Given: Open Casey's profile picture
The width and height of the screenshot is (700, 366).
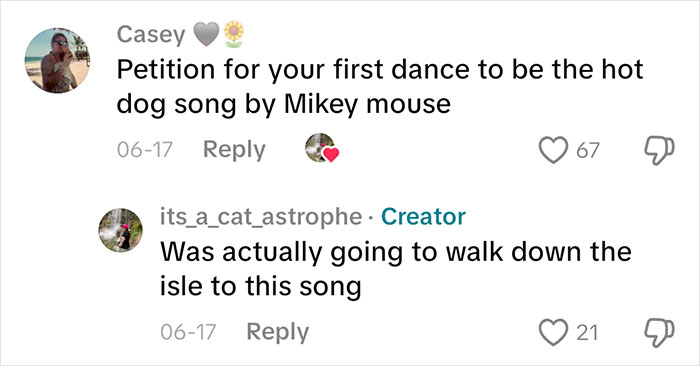Looking at the screenshot, I should pos(57,60).
